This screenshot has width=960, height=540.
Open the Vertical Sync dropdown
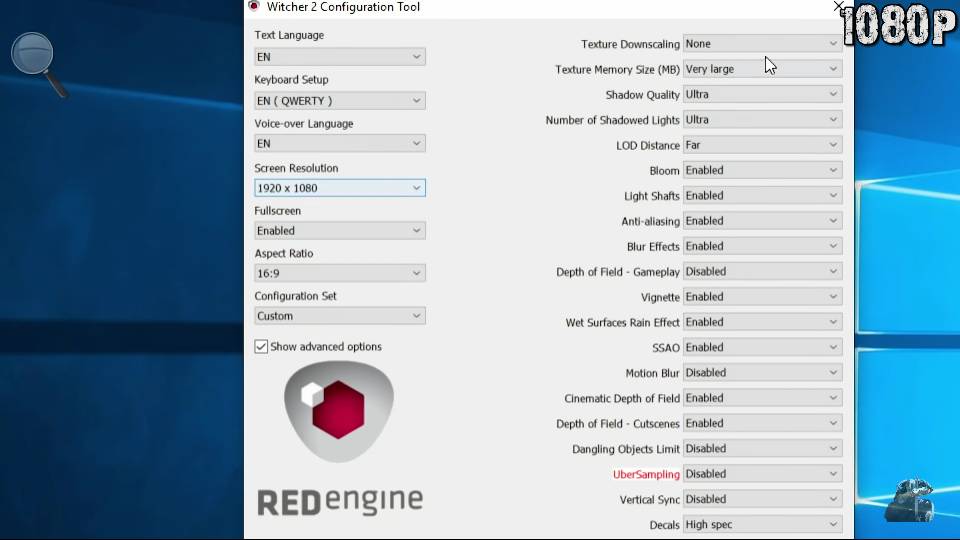click(762, 499)
